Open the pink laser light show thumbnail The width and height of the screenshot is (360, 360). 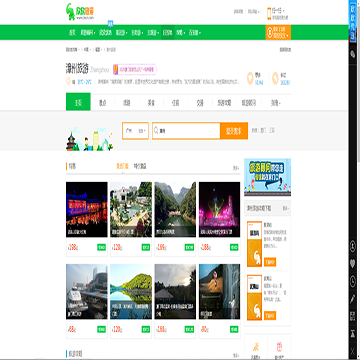pyautogui.click(x=219, y=209)
